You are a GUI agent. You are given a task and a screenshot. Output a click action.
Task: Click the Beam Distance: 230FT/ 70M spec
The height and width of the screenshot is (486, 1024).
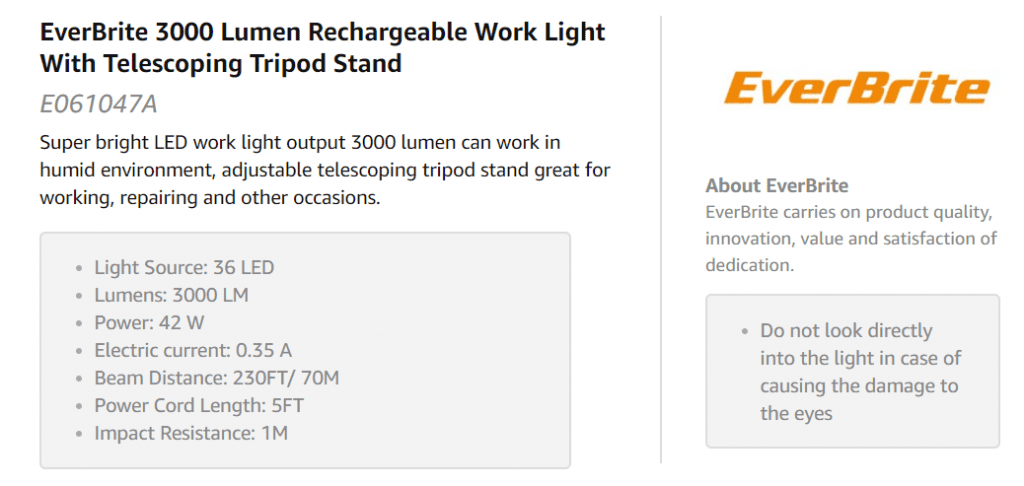217,378
